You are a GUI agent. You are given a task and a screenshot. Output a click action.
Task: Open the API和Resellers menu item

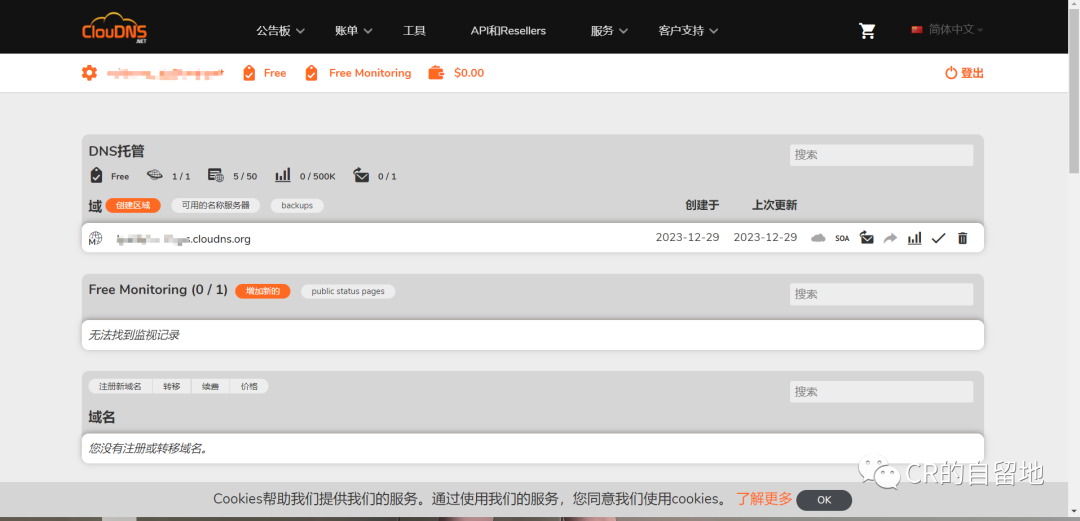508,31
